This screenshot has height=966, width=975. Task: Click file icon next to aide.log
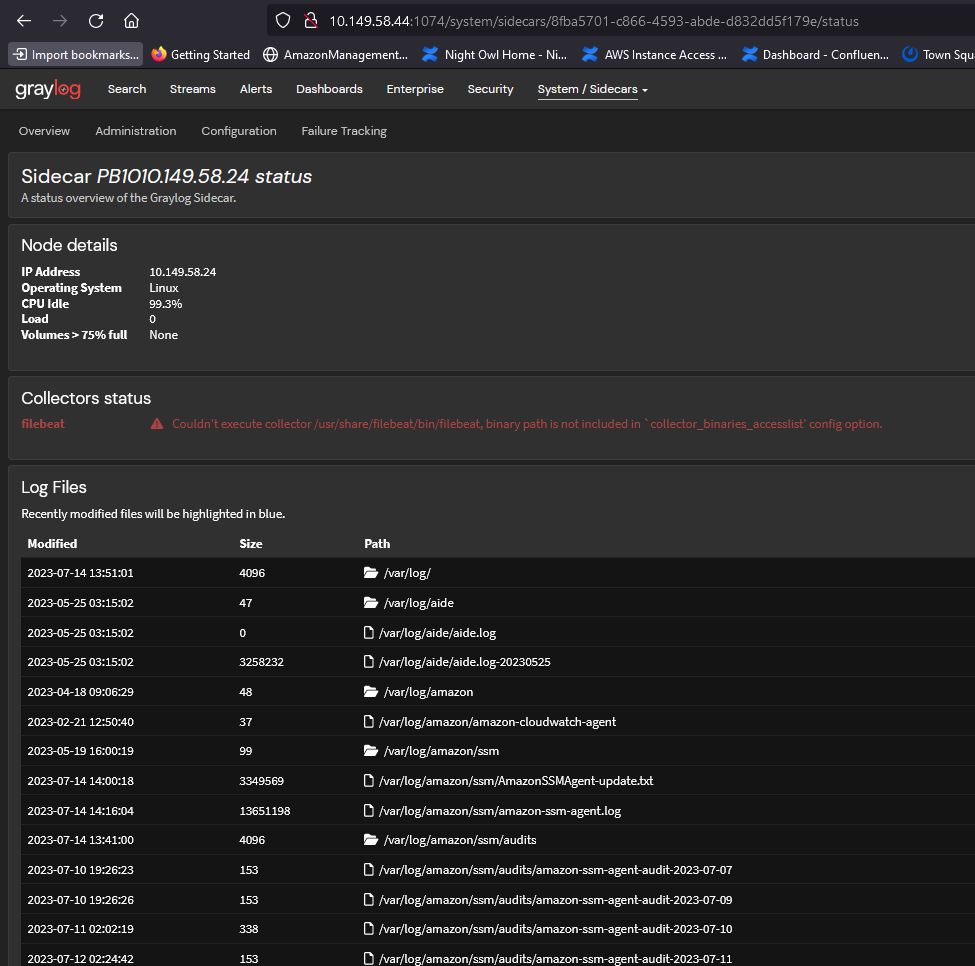point(369,633)
